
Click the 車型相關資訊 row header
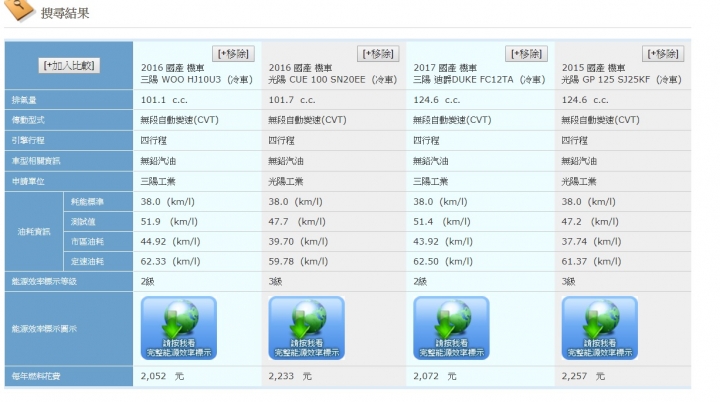pyautogui.click(x=69, y=161)
